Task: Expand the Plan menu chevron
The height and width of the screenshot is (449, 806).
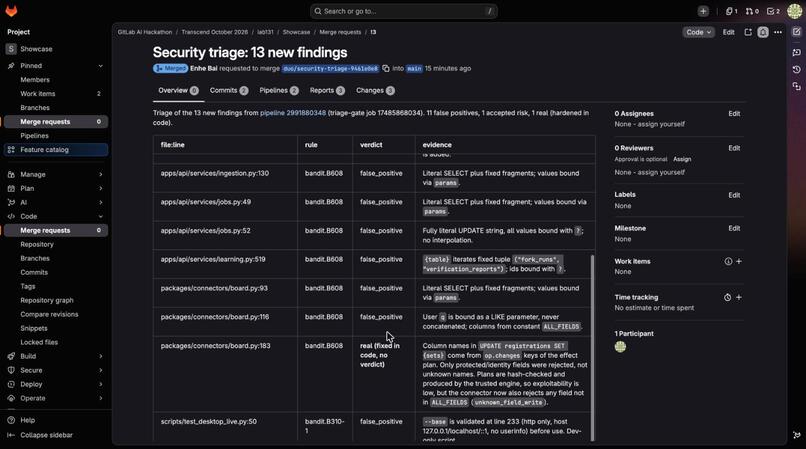Action: point(101,188)
